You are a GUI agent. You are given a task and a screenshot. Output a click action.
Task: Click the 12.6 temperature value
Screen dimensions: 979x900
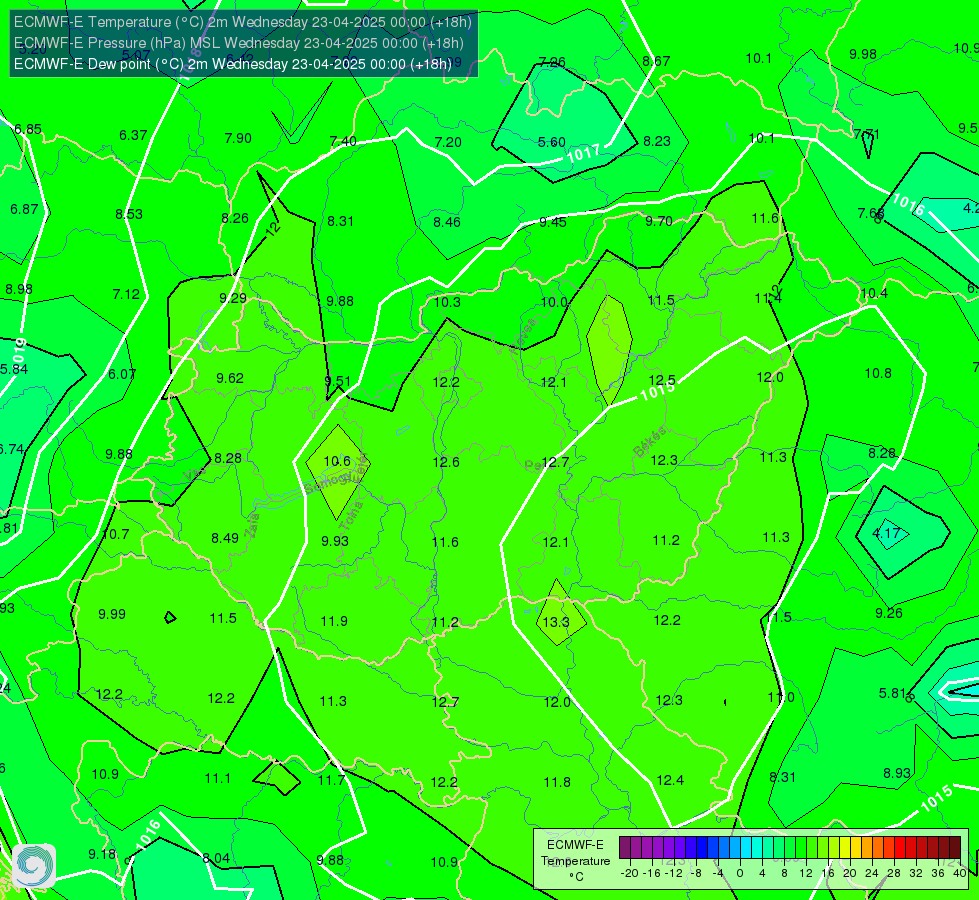(446, 462)
